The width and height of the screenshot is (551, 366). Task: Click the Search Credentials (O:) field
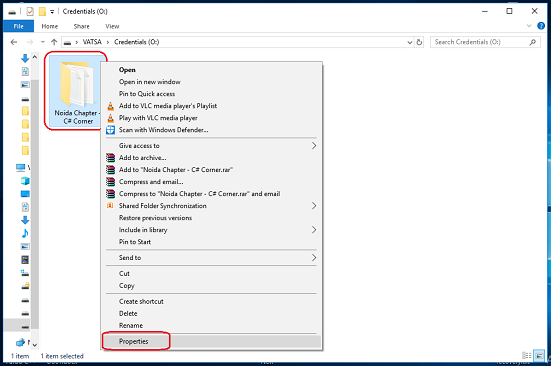(x=485, y=42)
